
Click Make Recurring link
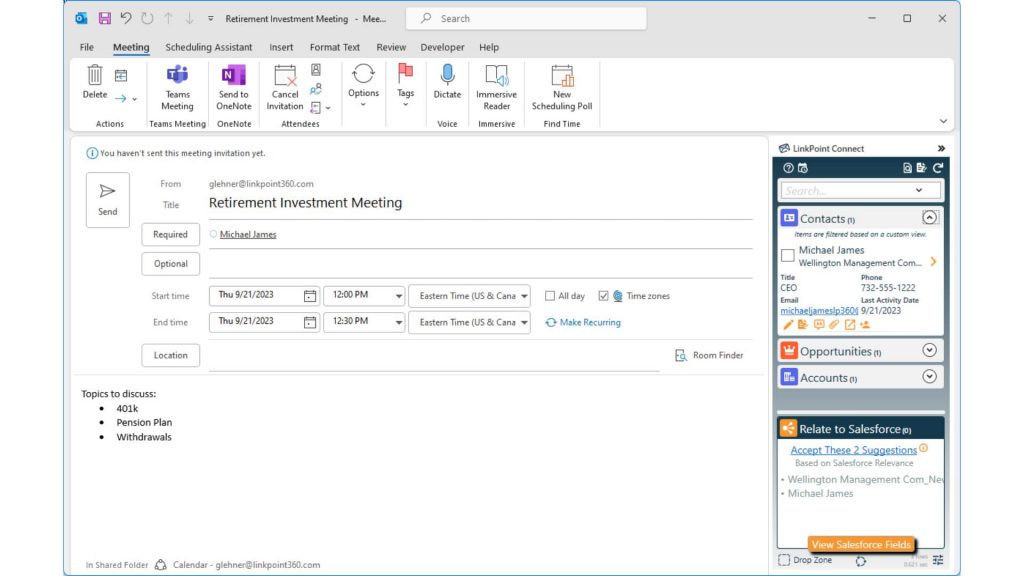click(x=583, y=322)
